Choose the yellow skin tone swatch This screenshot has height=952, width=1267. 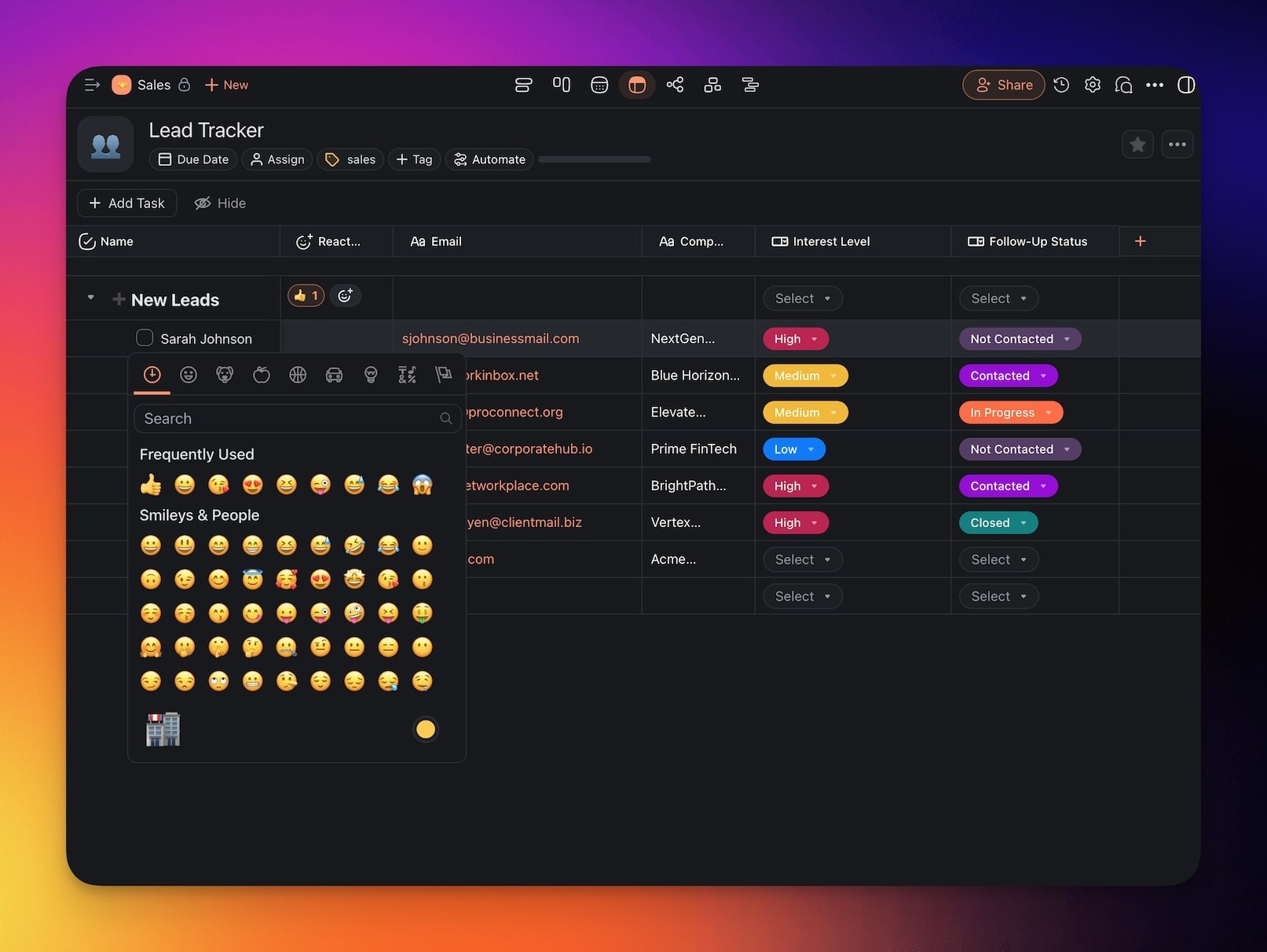click(426, 729)
